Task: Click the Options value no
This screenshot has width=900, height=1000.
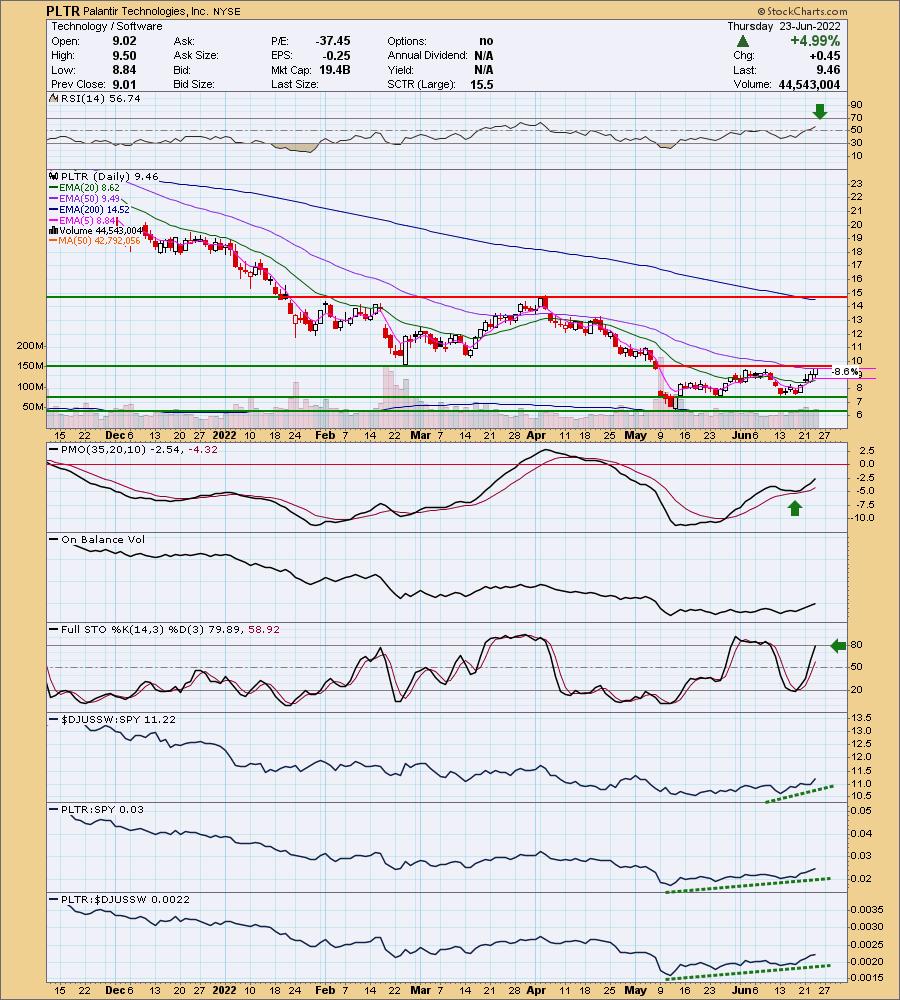Action: coord(486,41)
